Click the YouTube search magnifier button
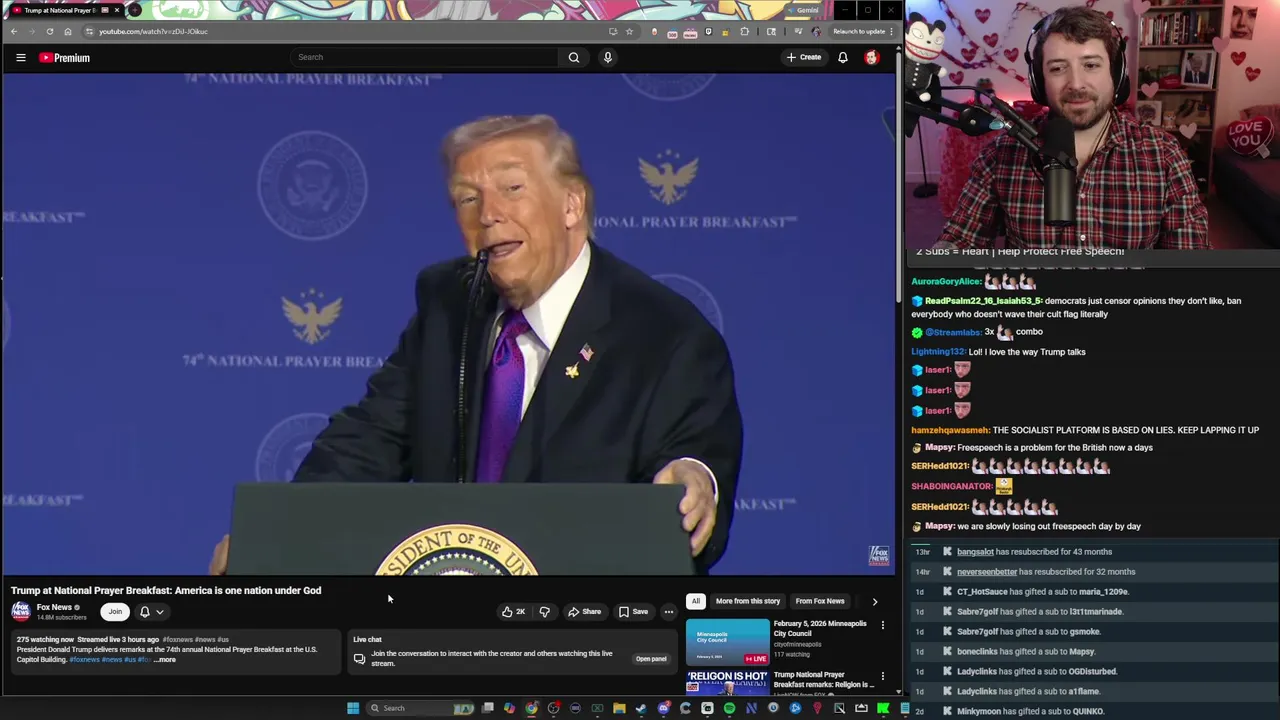This screenshot has width=1280, height=720. click(x=574, y=57)
